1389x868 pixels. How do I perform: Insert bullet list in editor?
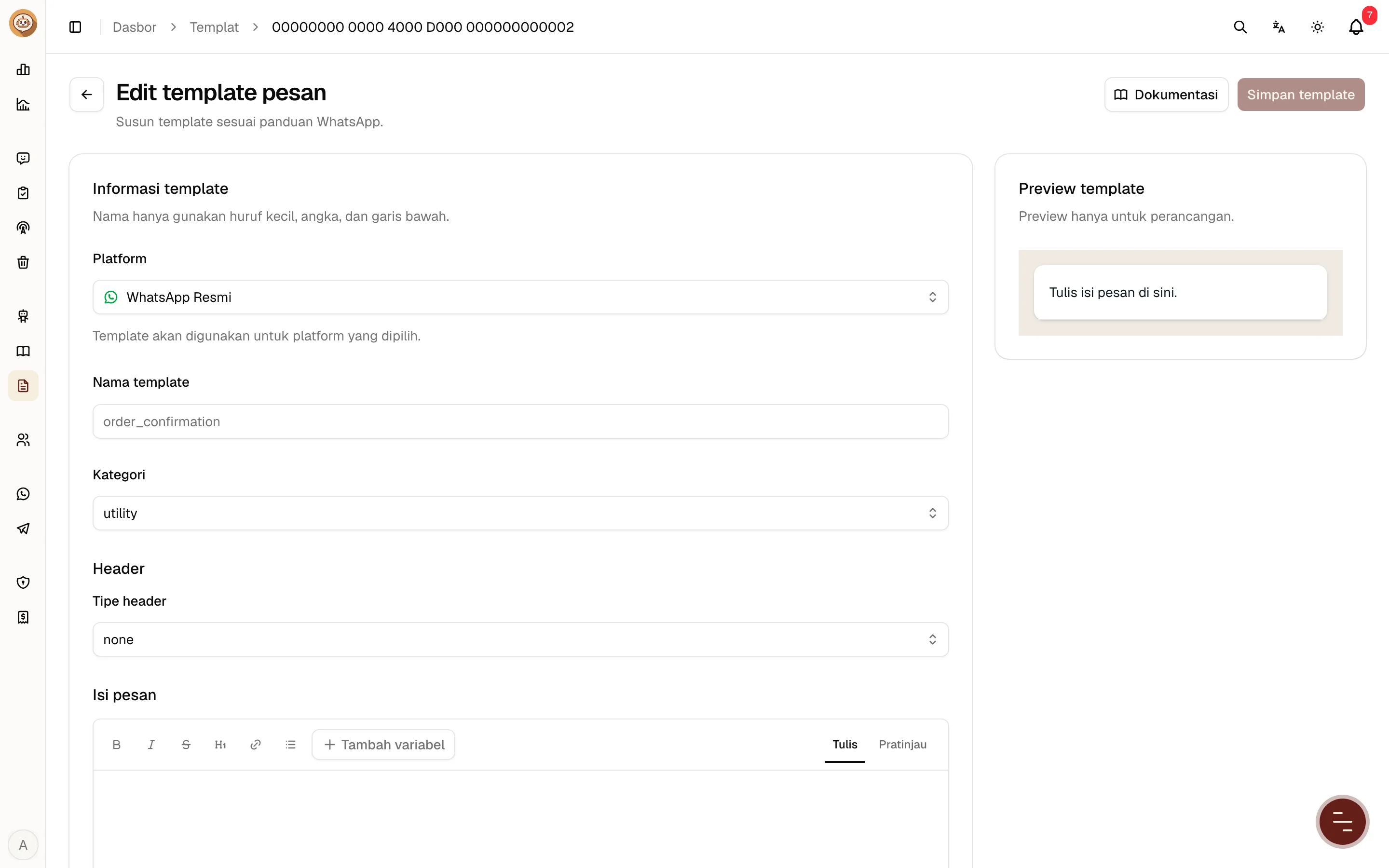[x=290, y=745]
